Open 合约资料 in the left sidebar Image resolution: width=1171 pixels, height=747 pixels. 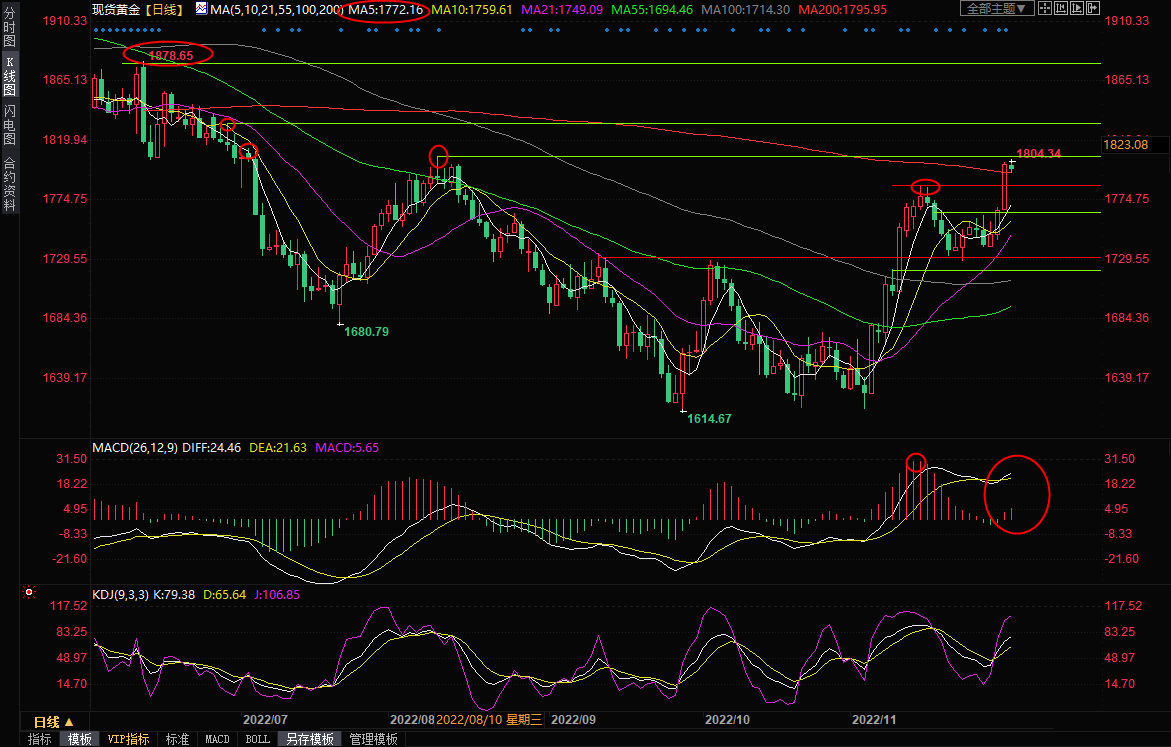point(9,182)
